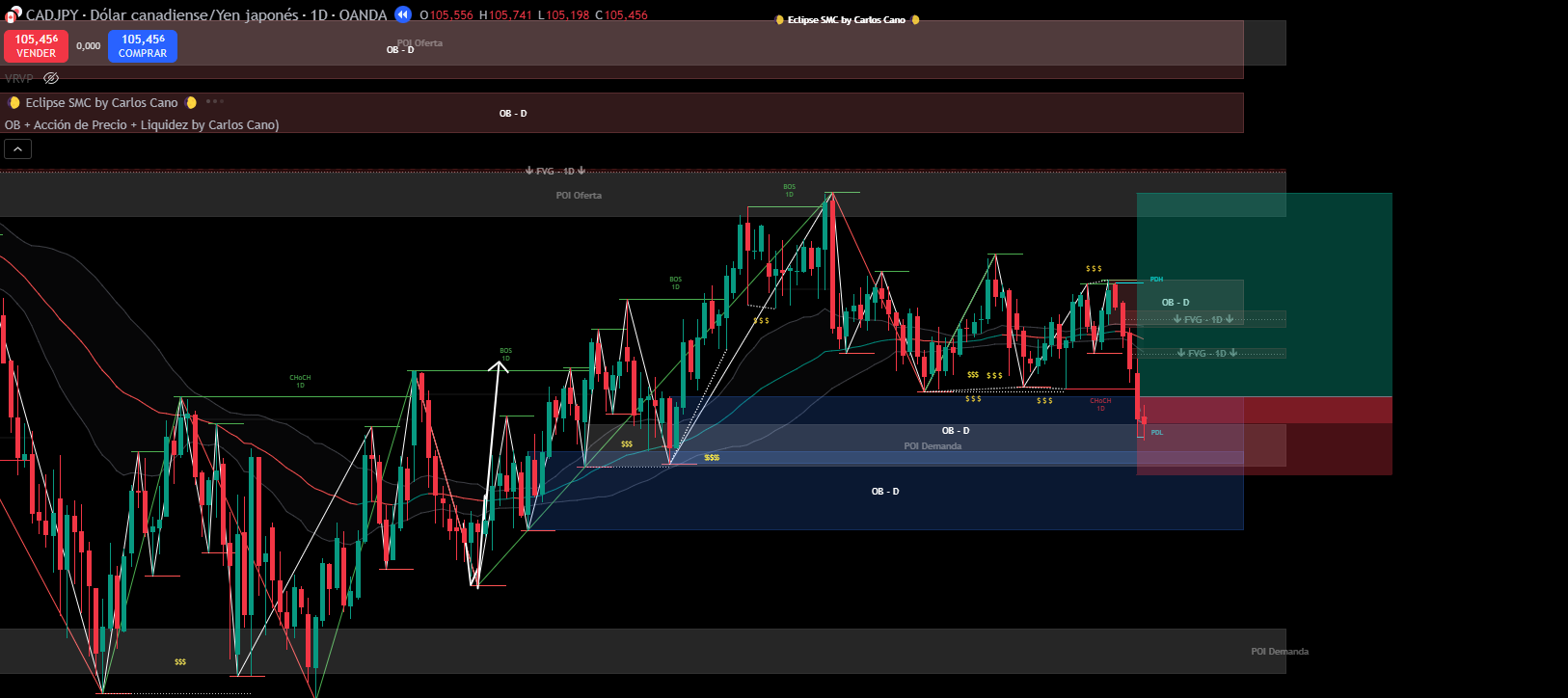This screenshot has width=1568, height=698.
Task: Select the OB + Acción de Precio + Liquidez line
Action: (142, 124)
